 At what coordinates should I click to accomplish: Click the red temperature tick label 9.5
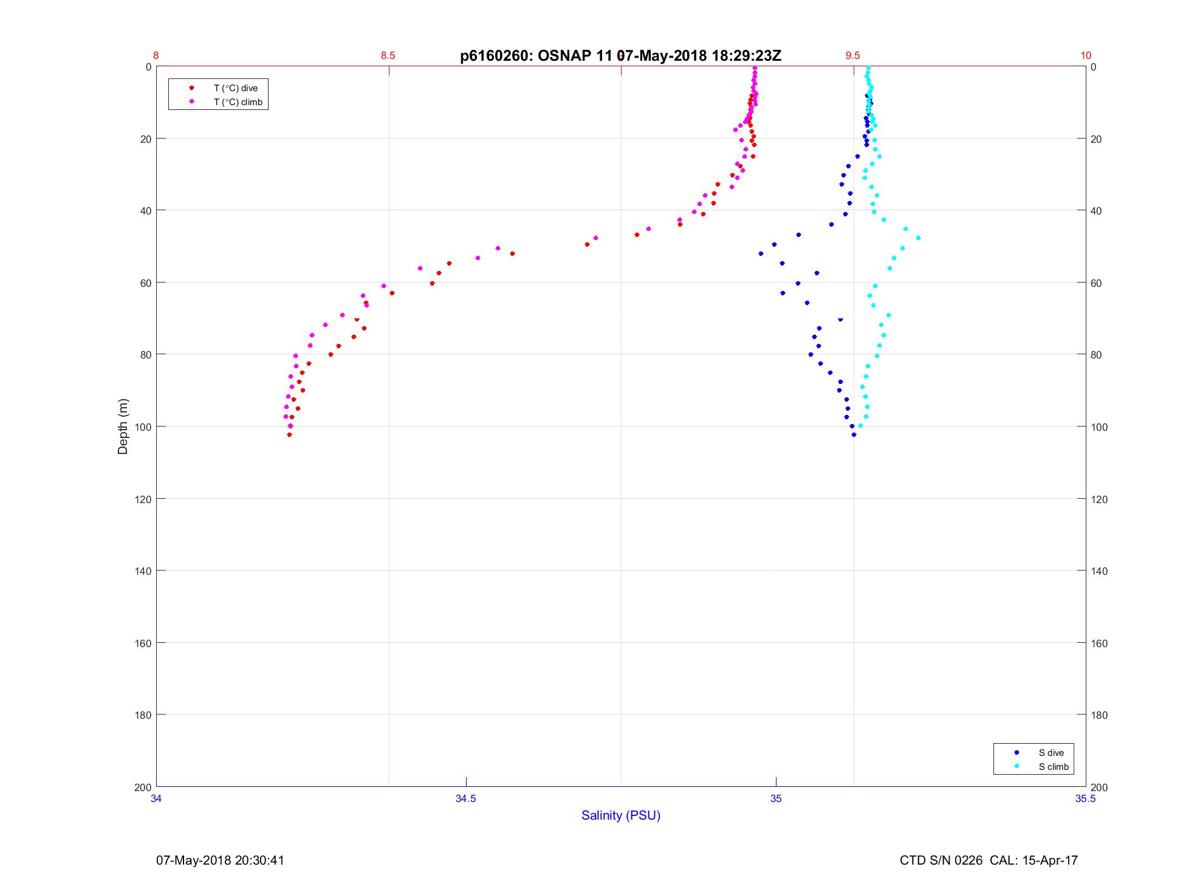pyautogui.click(x=853, y=56)
